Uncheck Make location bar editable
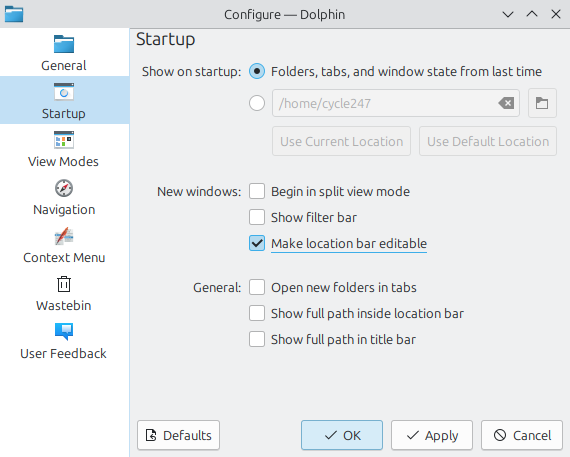The height and width of the screenshot is (457, 570). pyautogui.click(x=257, y=243)
